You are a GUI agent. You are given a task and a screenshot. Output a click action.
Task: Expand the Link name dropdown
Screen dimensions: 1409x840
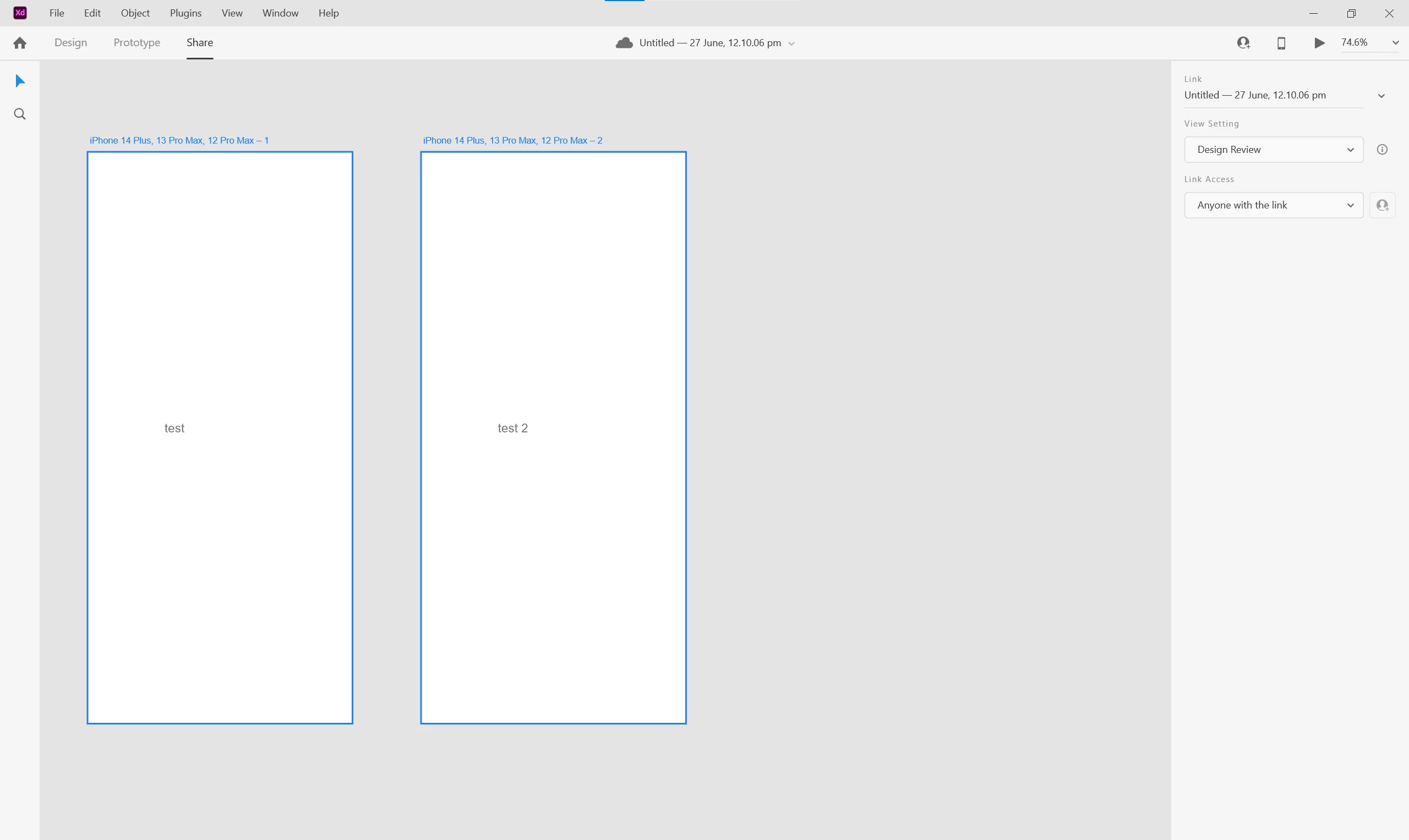(x=1381, y=96)
